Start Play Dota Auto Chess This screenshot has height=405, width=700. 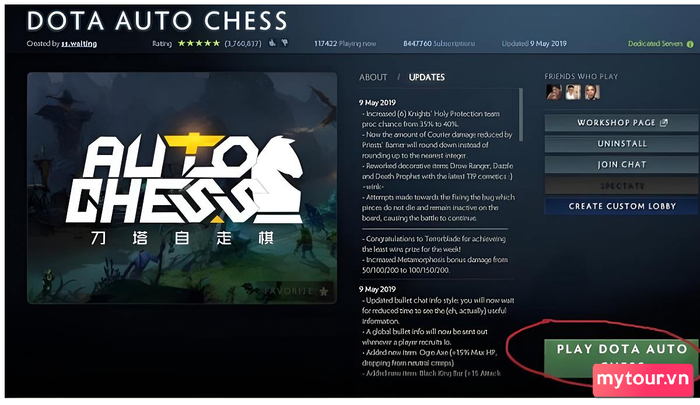click(621, 357)
